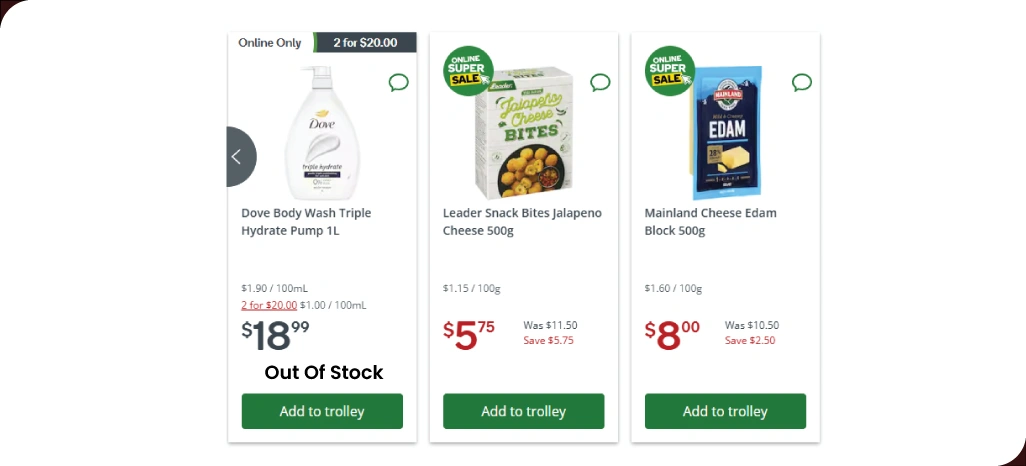This screenshot has width=1026, height=466.
Task: Open Mainland Cheese Edam Block title
Action: [x=710, y=222]
